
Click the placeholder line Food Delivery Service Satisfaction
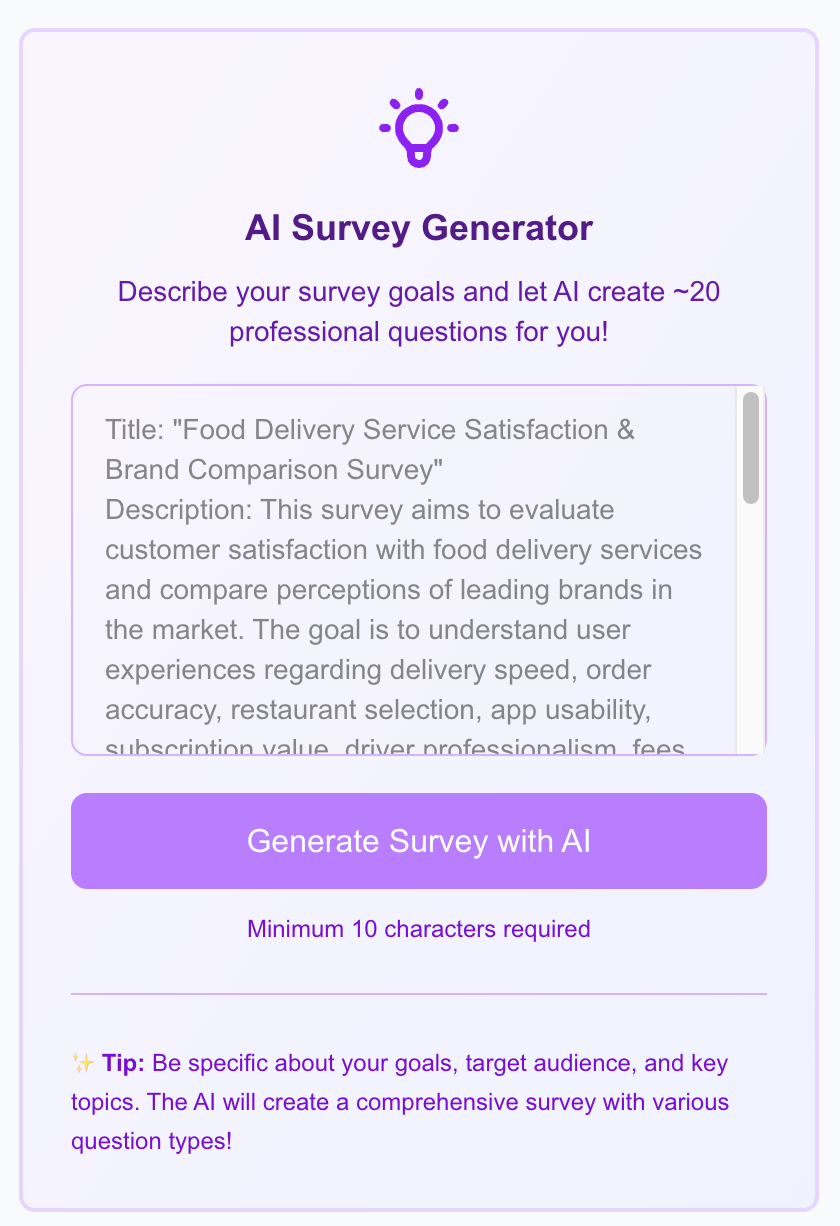click(370, 429)
